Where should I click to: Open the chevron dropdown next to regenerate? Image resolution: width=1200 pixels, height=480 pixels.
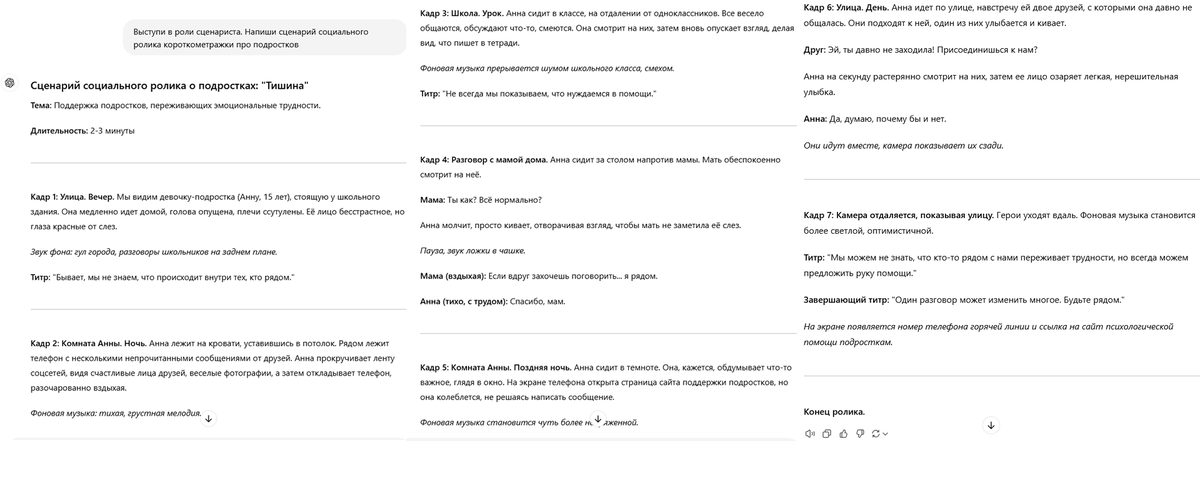click(x=885, y=434)
